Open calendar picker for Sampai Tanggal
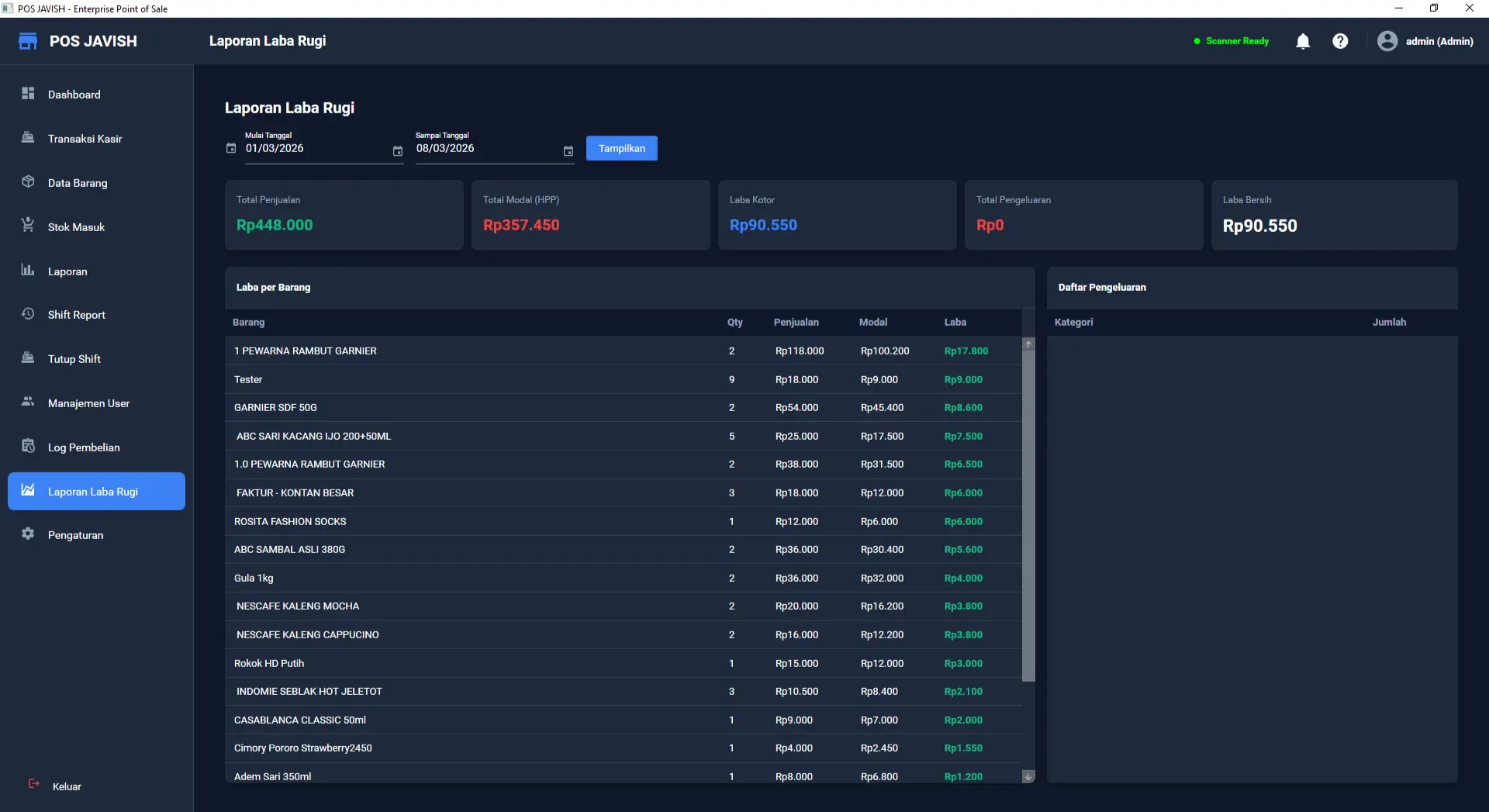Viewport: 1489px width, 812px height. (x=568, y=151)
